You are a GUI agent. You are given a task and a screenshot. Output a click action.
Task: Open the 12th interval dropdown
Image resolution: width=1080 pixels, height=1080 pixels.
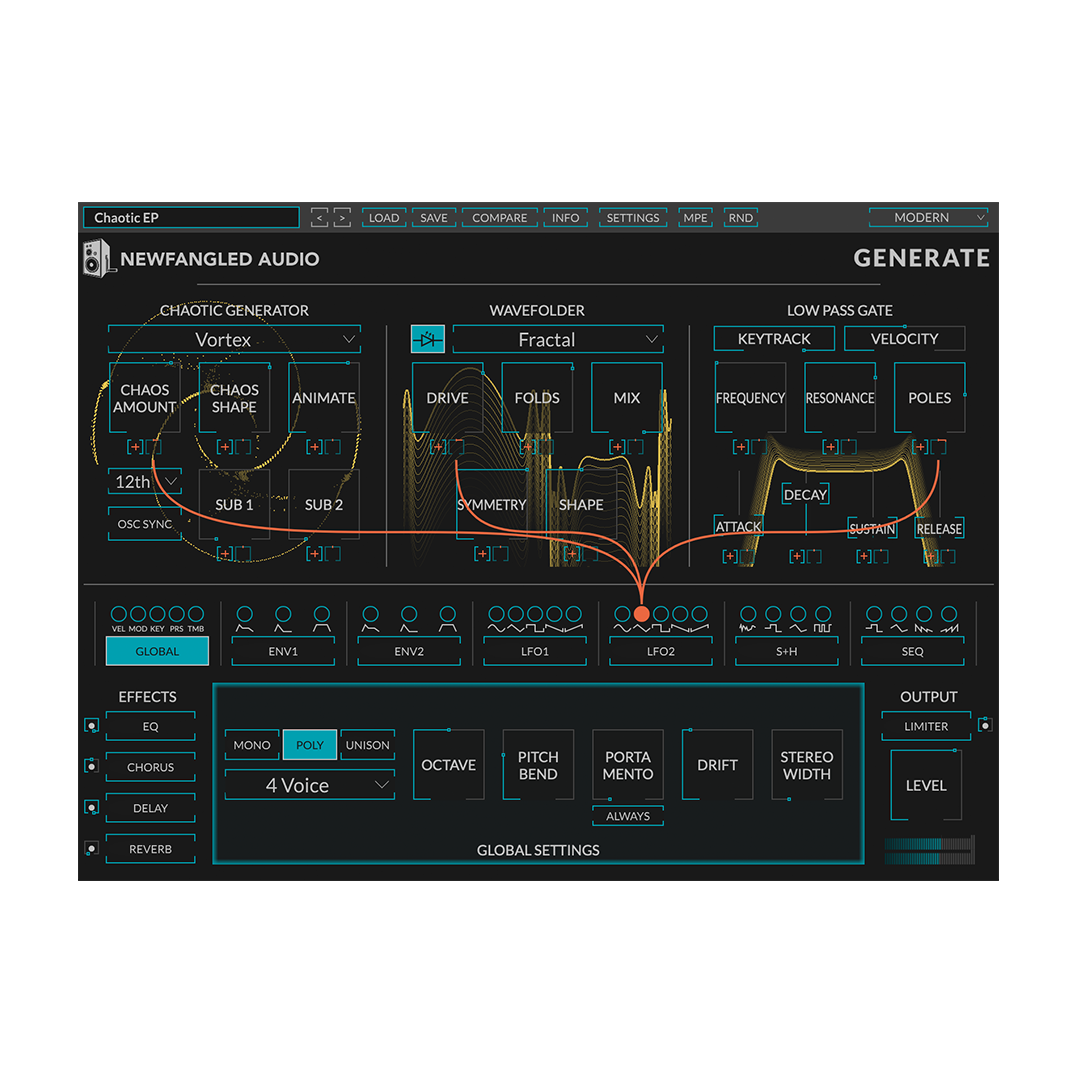145,481
